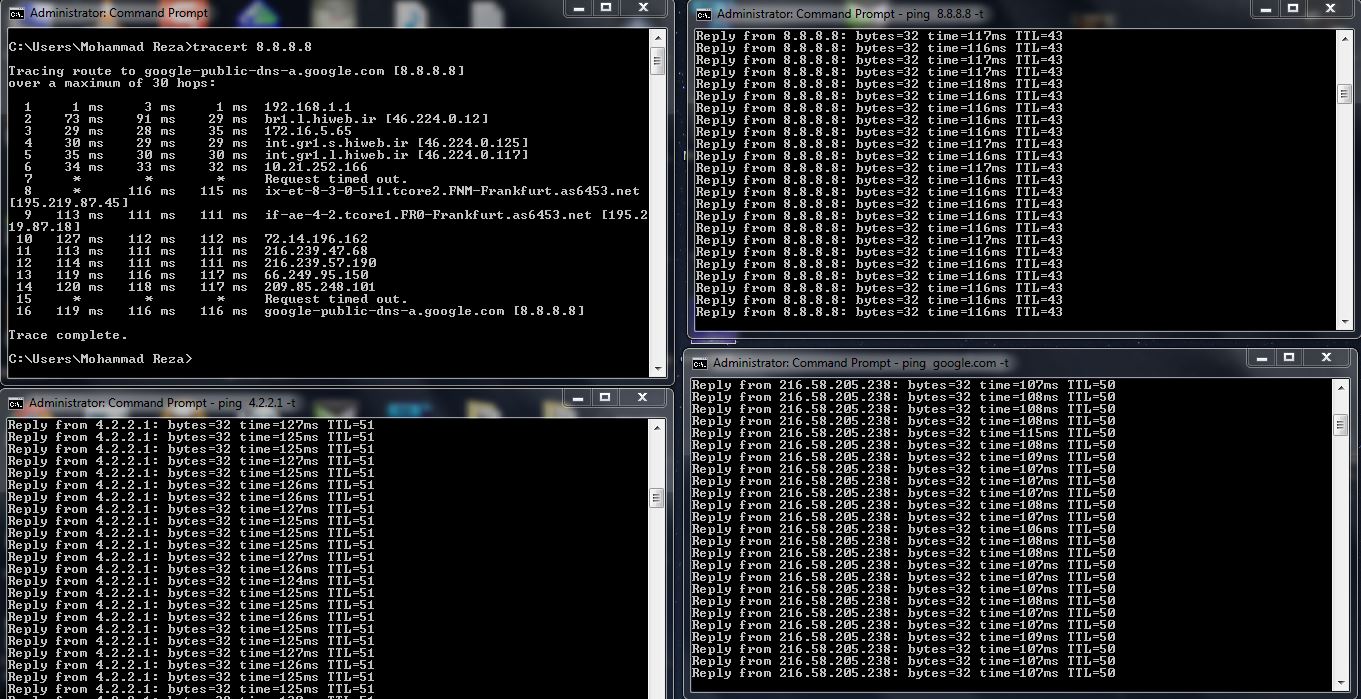The height and width of the screenshot is (699, 1361).
Task: Open cmd icon menu of ping 4.2.2.1 window
Action: [17, 403]
